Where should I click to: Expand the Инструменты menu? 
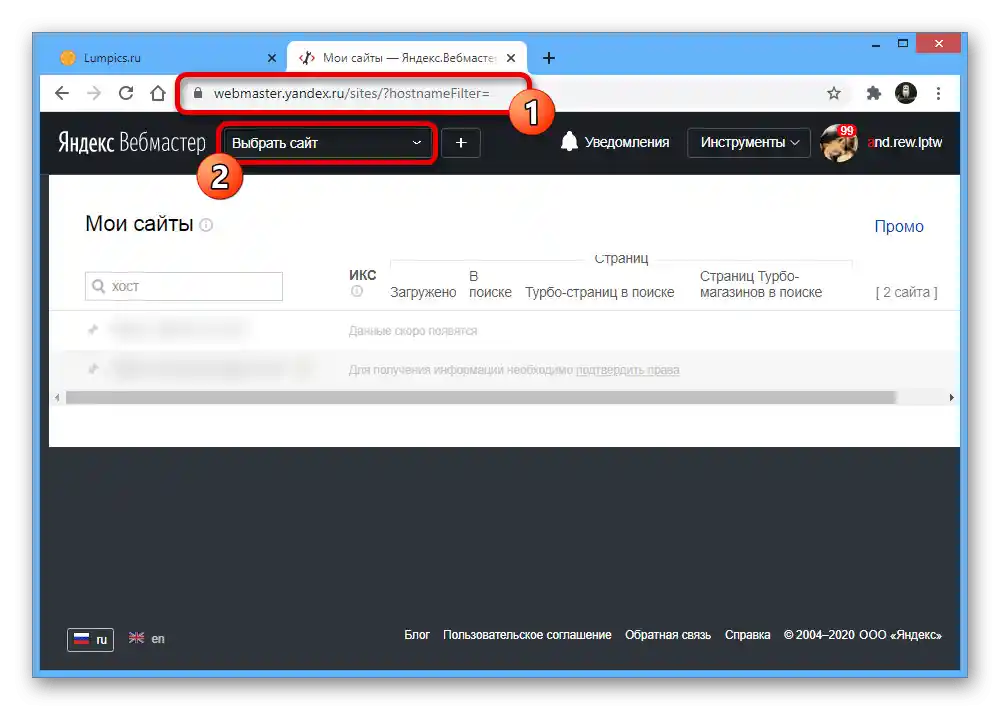[749, 142]
